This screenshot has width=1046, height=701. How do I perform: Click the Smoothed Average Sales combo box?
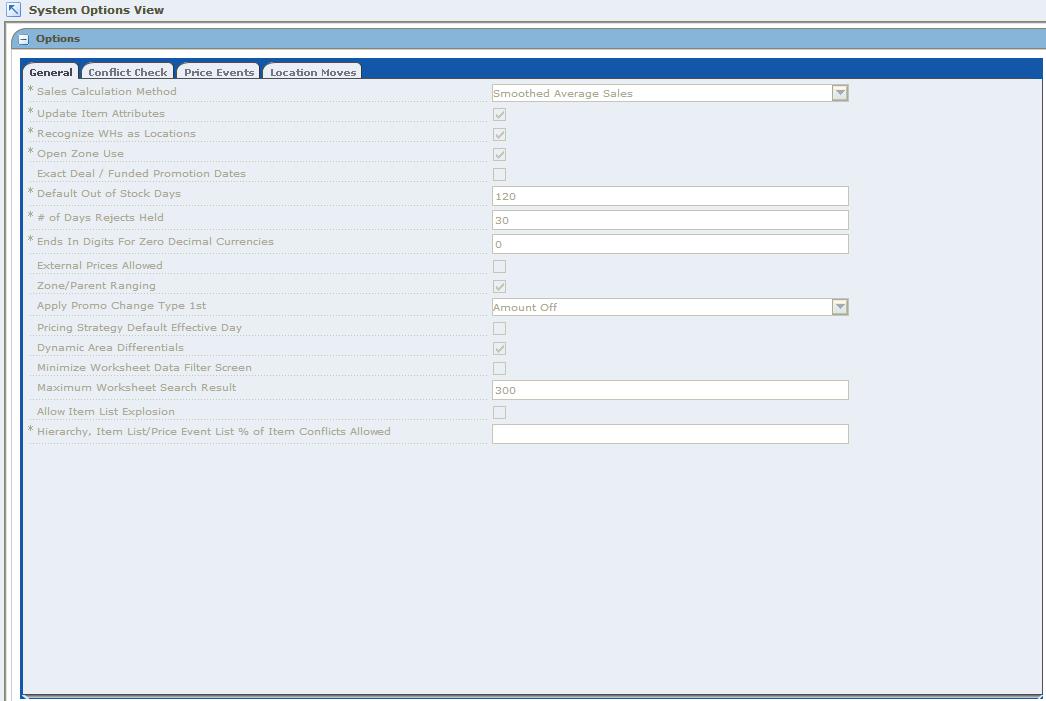[670, 93]
